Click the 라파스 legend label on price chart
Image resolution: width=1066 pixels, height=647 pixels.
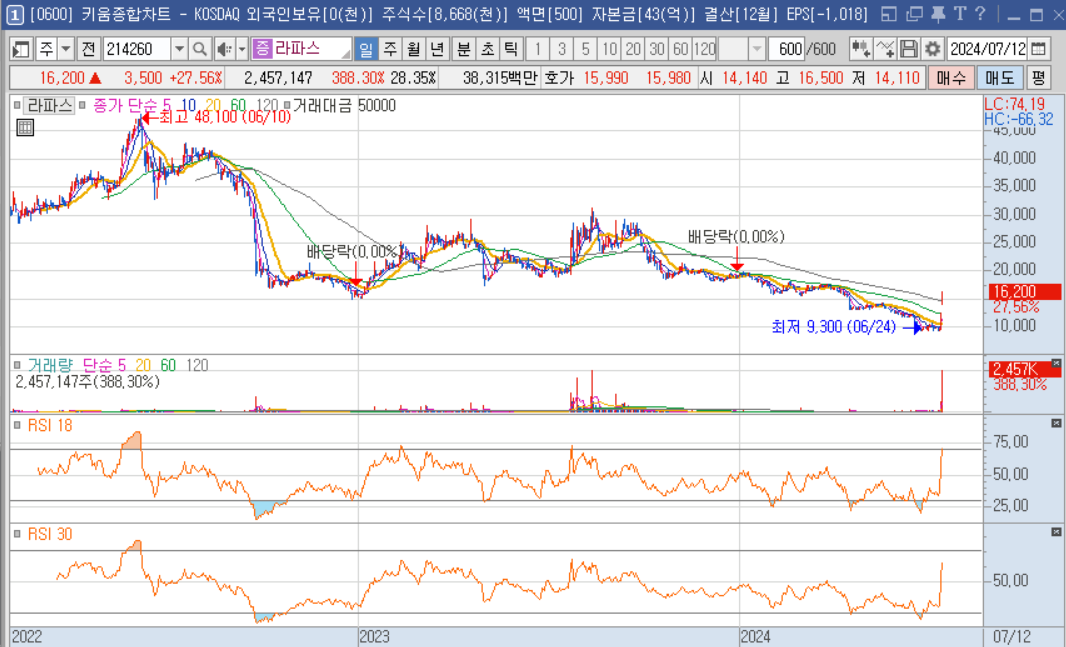[50, 105]
